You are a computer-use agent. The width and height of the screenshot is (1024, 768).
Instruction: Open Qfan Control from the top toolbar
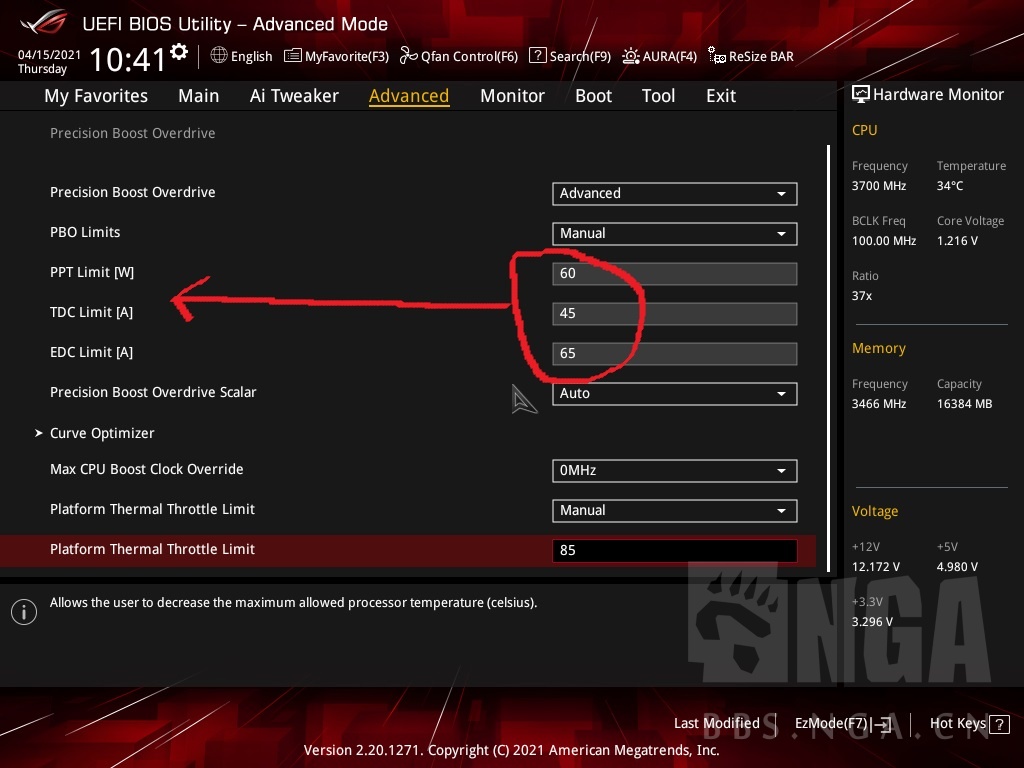459,56
